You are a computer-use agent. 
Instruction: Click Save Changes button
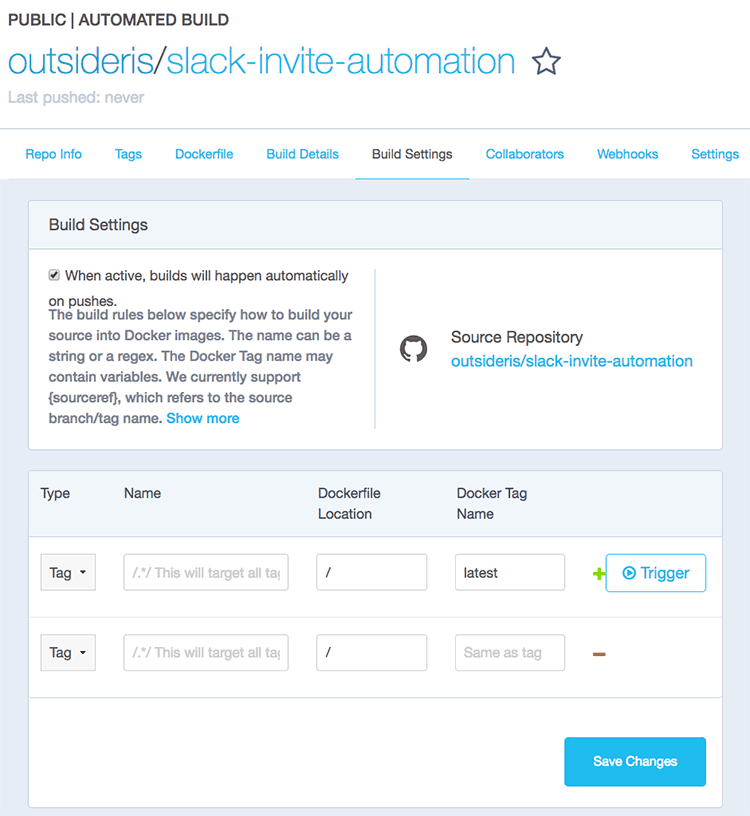[635, 761]
